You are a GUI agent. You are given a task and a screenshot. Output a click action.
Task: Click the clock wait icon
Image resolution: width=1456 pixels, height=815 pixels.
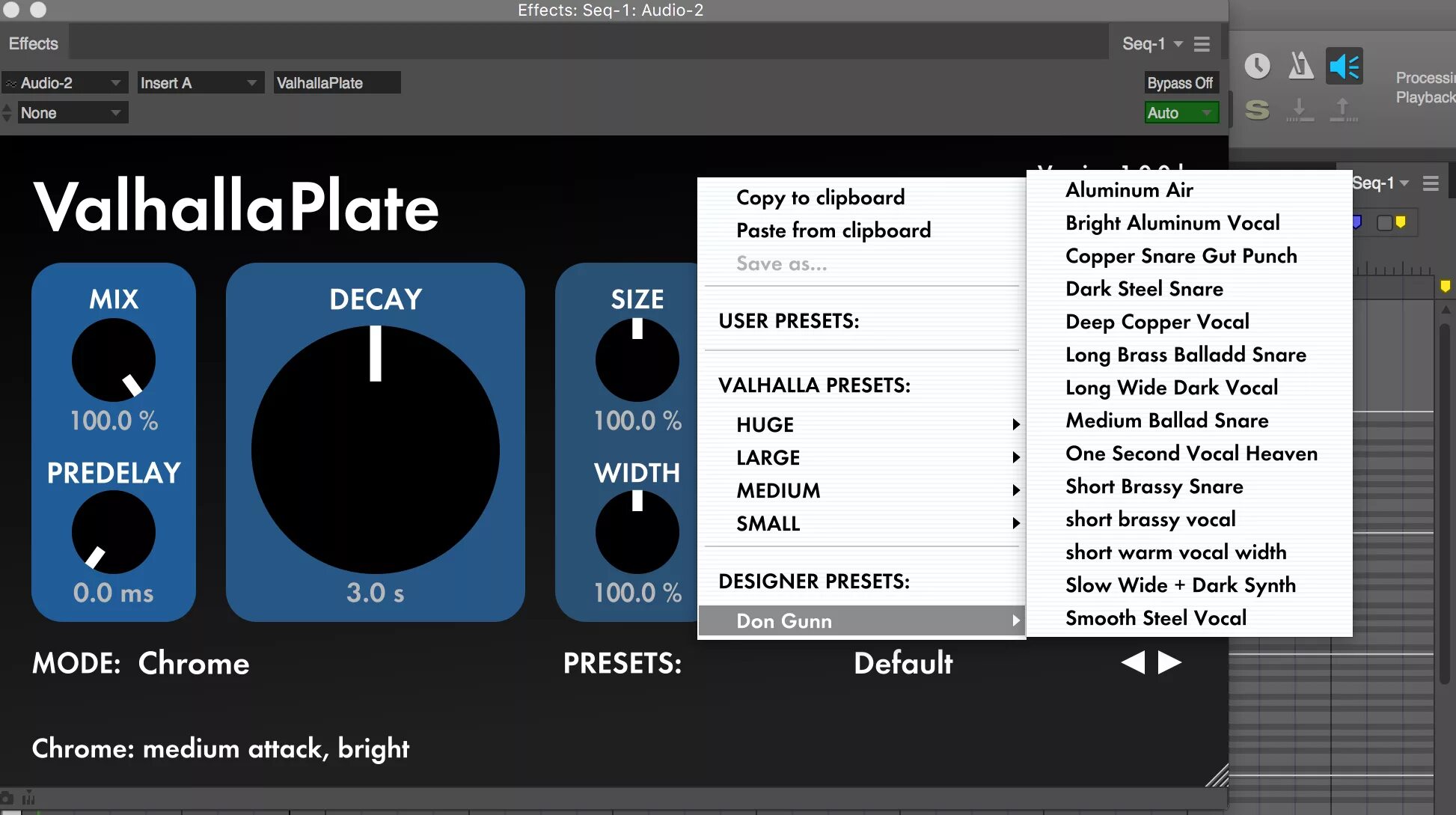(x=1257, y=66)
